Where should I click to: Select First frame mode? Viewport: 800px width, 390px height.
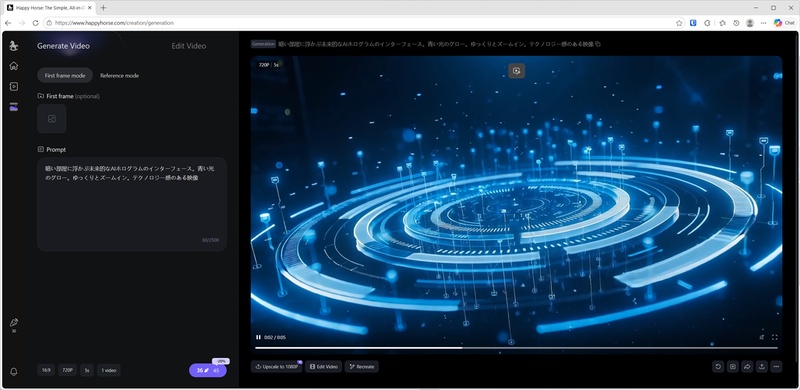(65, 76)
